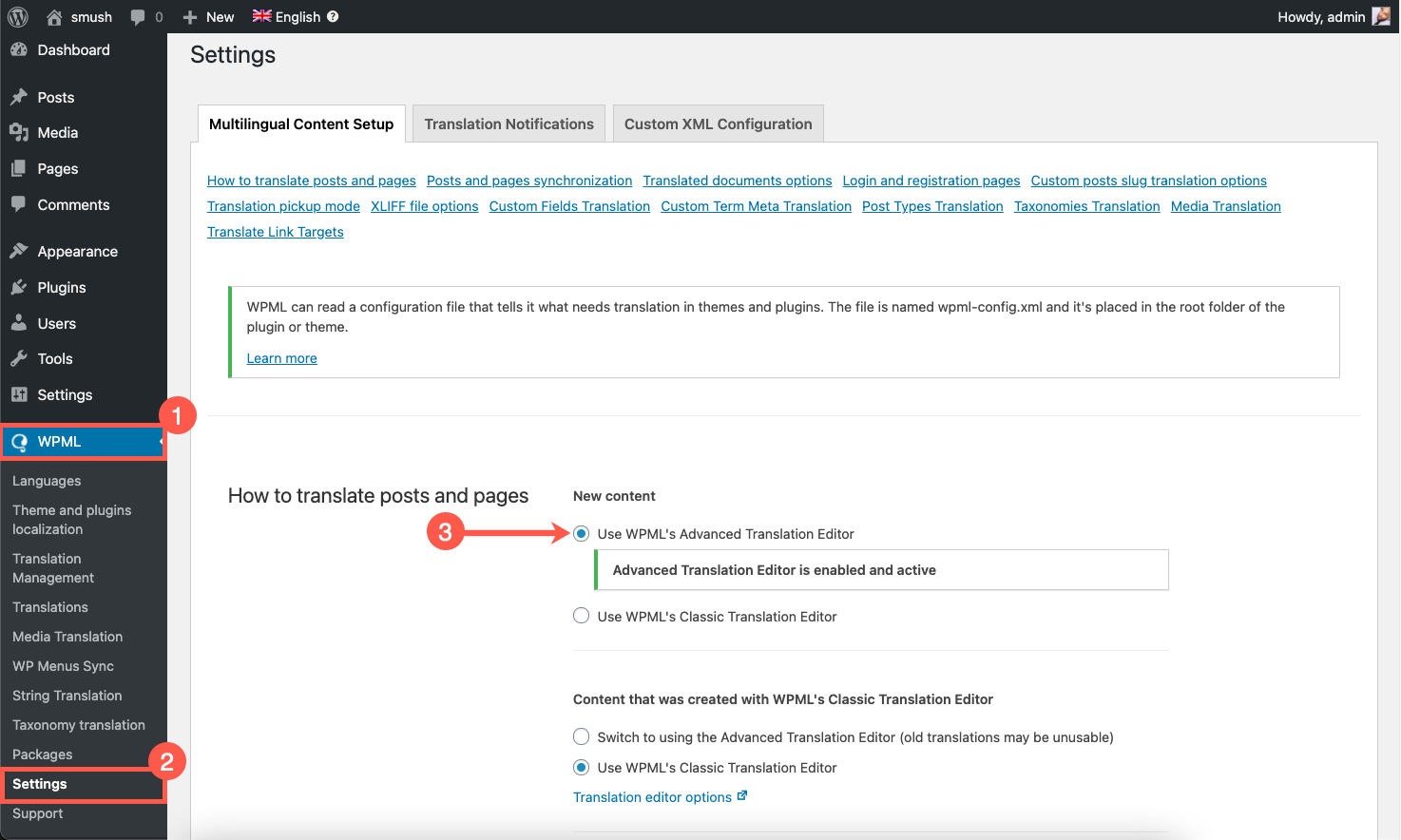
Task: Click Learn more link in config notice
Action: click(282, 358)
